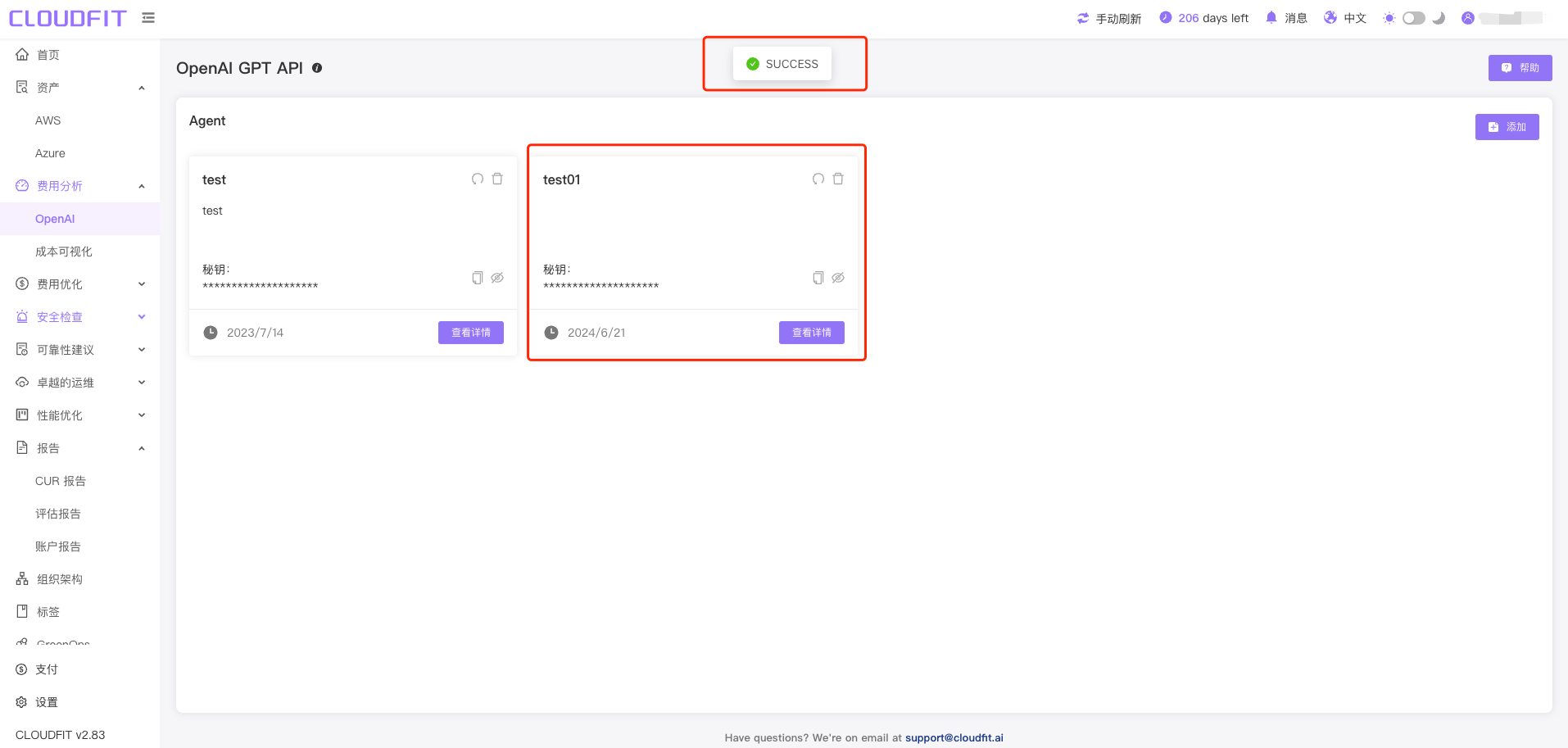Expand the 可靠性建议 reliability menu
The width and height of the screenshot is (1568, 748).
click(x=79, y=350)
